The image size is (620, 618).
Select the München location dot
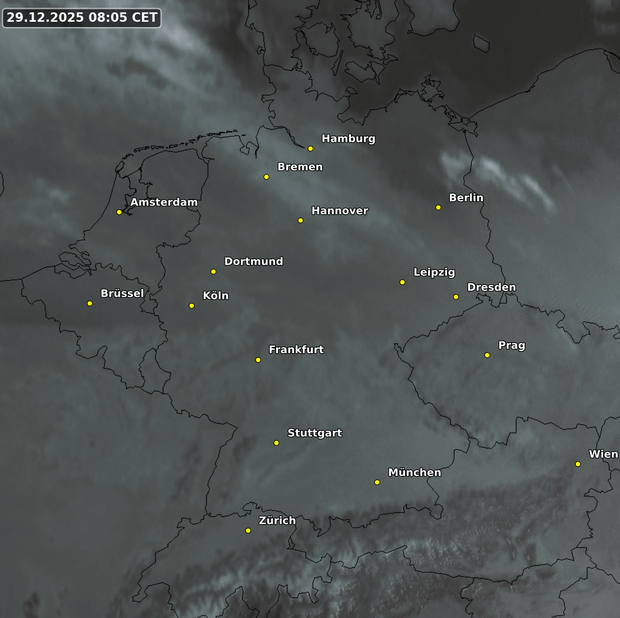(377, 482)
